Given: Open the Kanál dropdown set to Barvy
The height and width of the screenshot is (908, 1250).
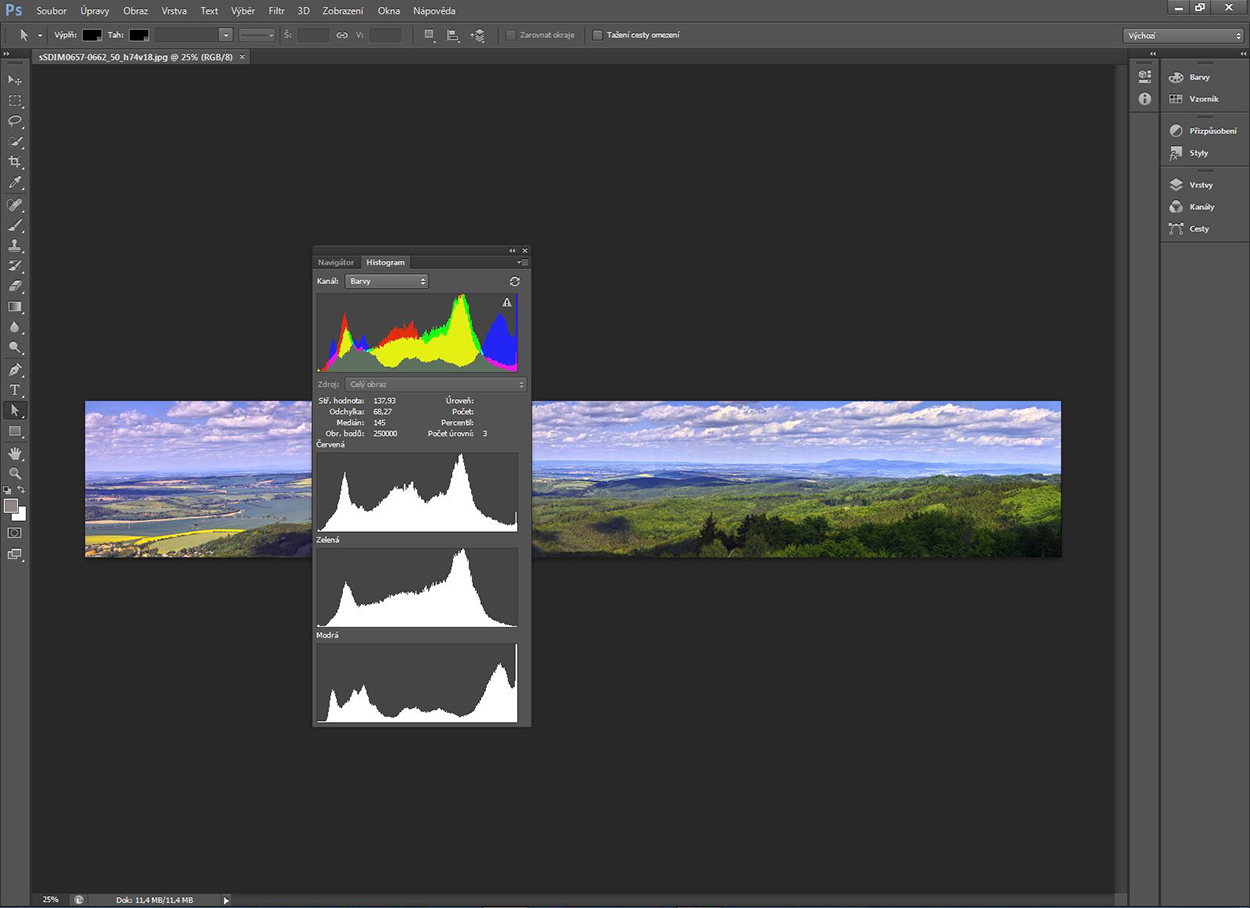Looking at the screenshot, I should (386, 282).
